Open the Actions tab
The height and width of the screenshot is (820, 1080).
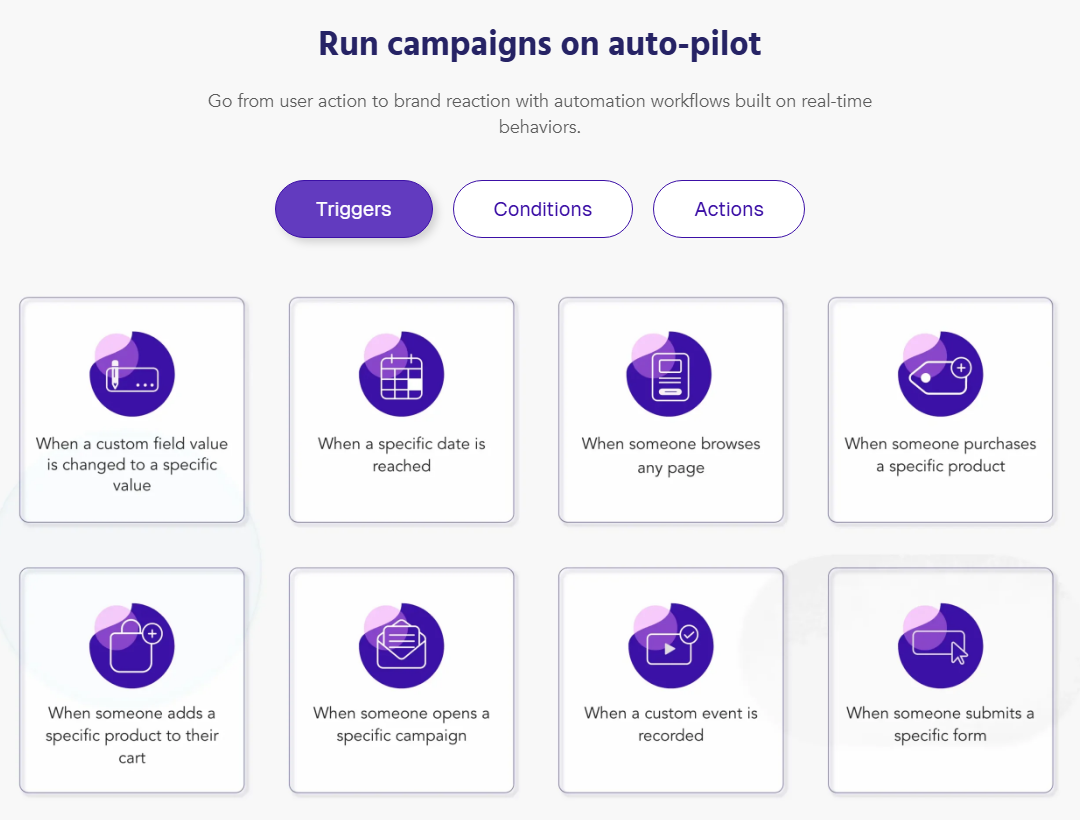(x=729, y=209)
